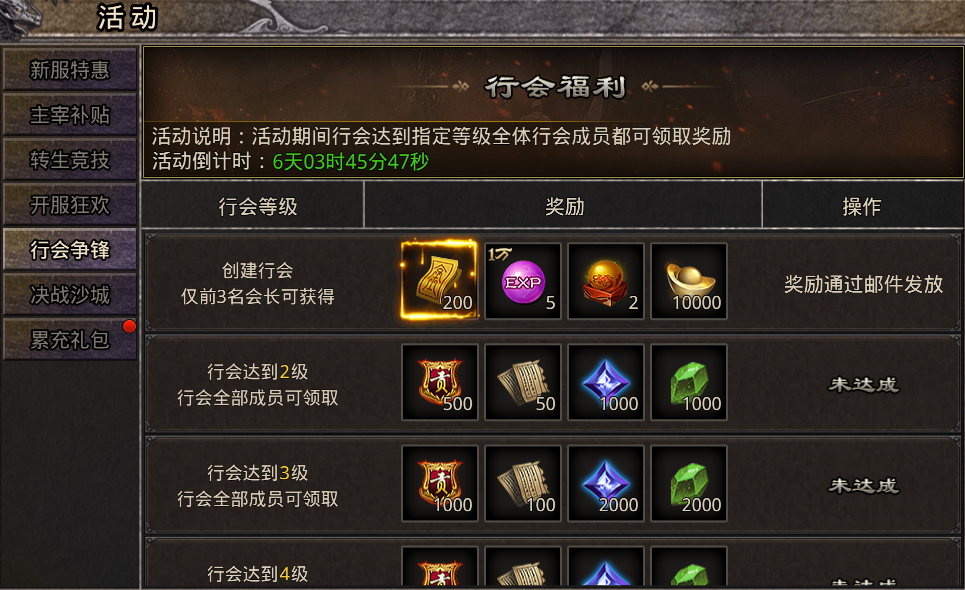Click the contribution badge reward worth 1000

439,483
